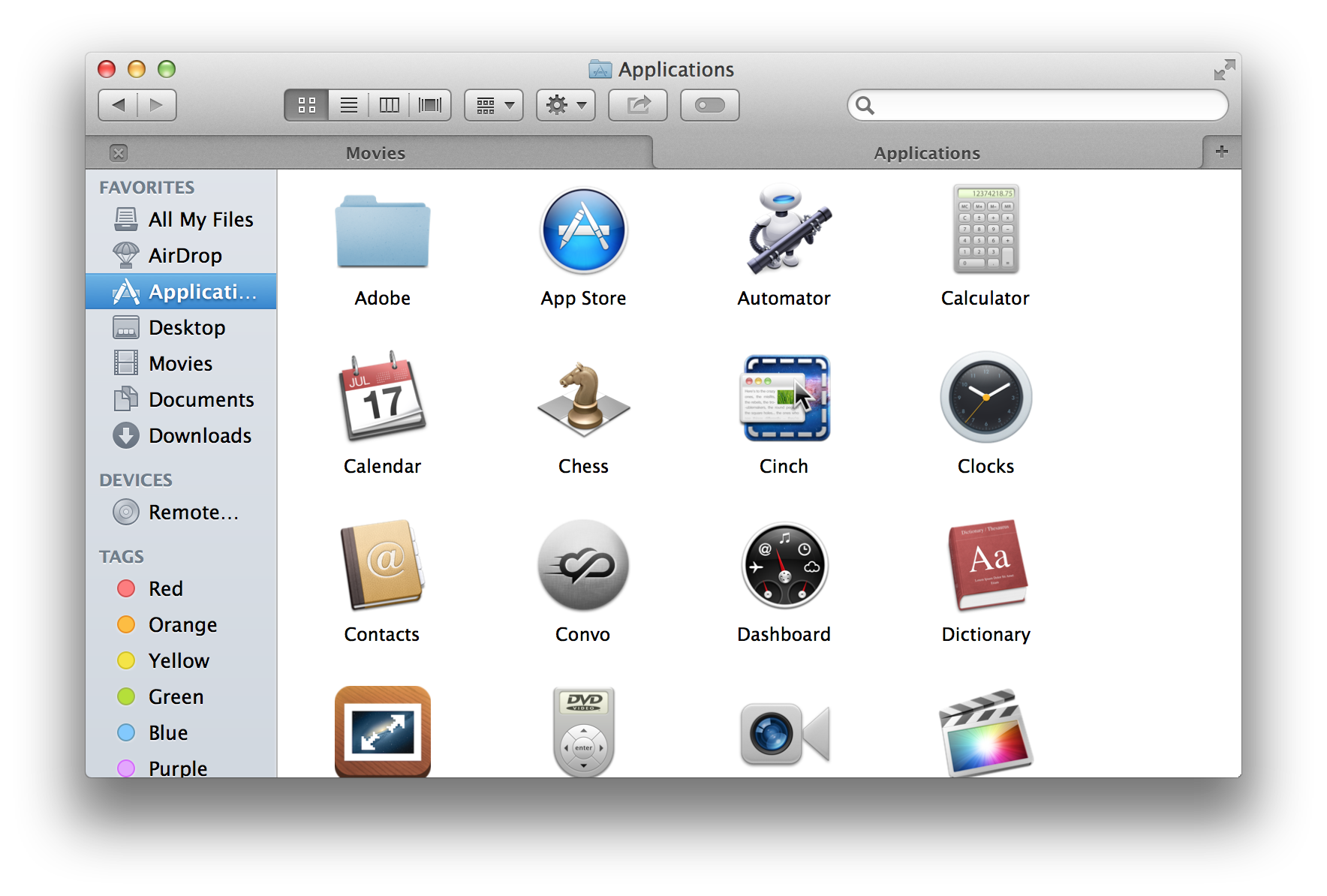1327x896 pixels.
Task: Switch to icon view mode
Action: 307,105
